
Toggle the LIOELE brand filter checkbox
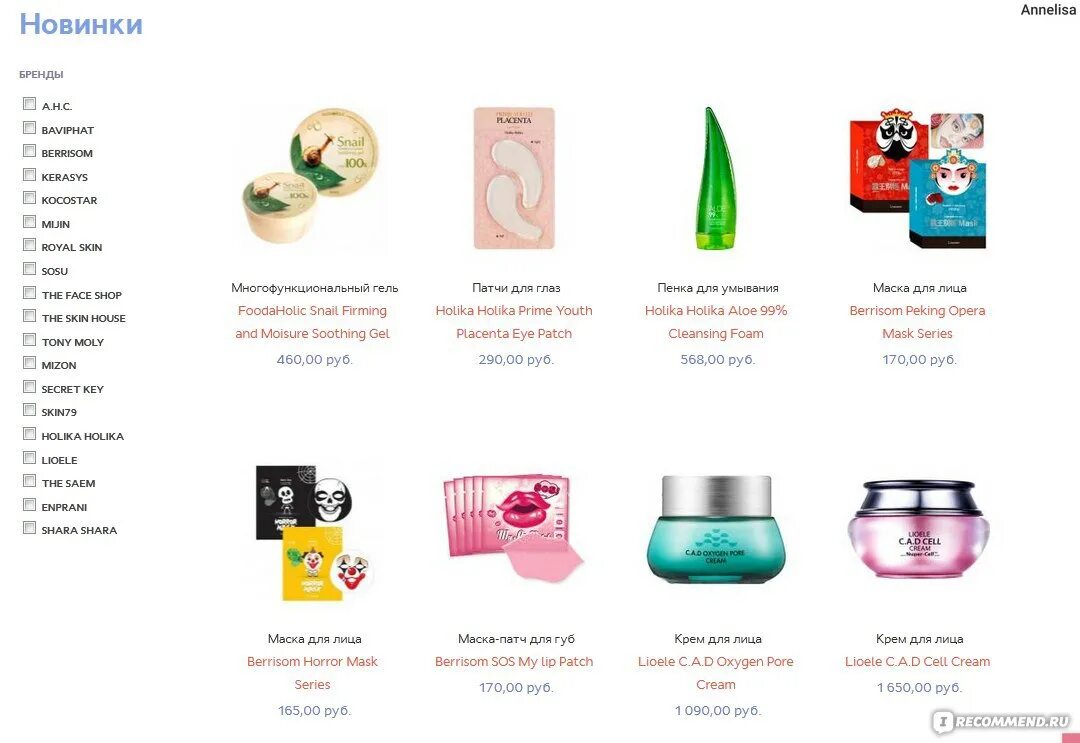click(30, 457)
